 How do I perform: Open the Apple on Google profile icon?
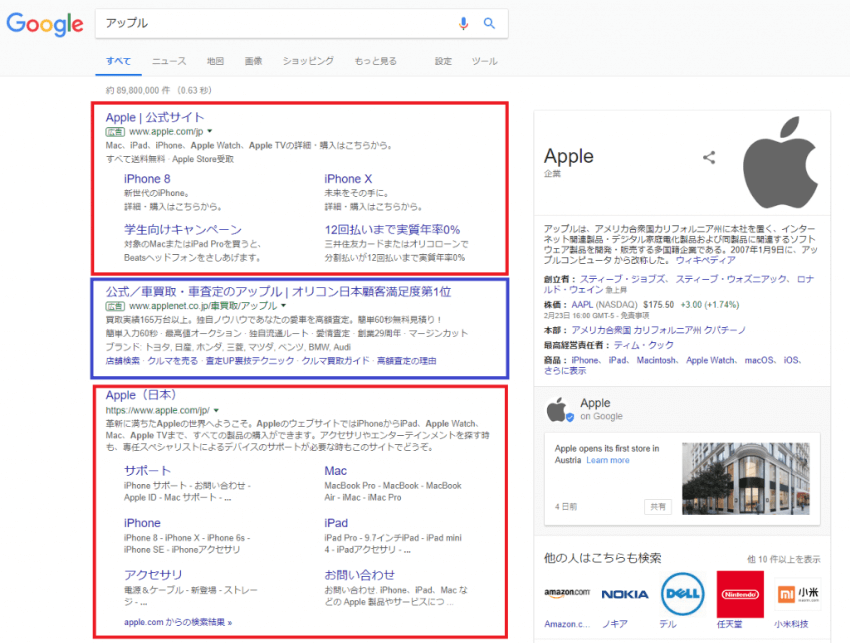(x=558, y=409)
